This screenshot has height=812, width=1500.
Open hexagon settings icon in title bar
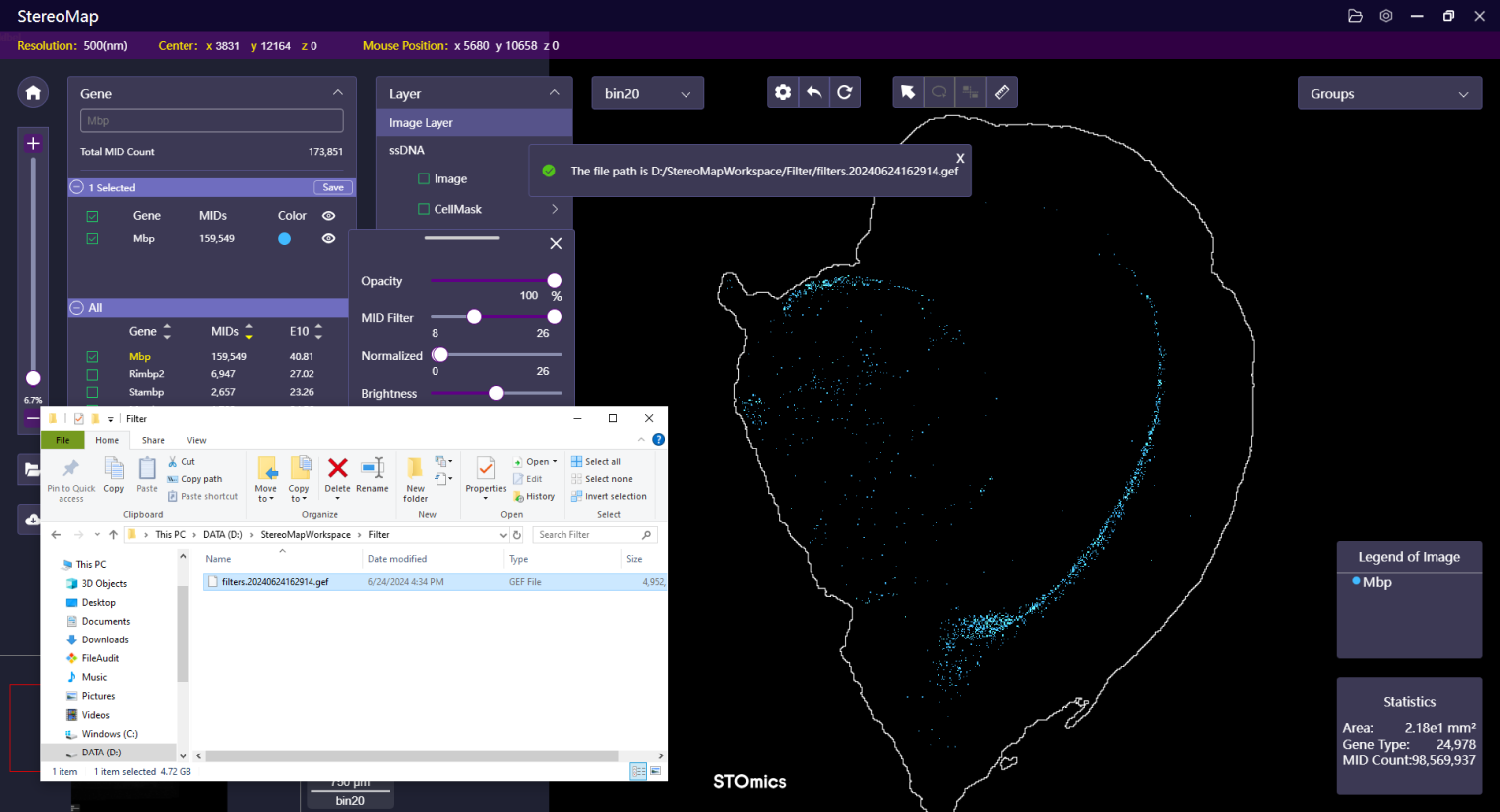click(1386, 16)
